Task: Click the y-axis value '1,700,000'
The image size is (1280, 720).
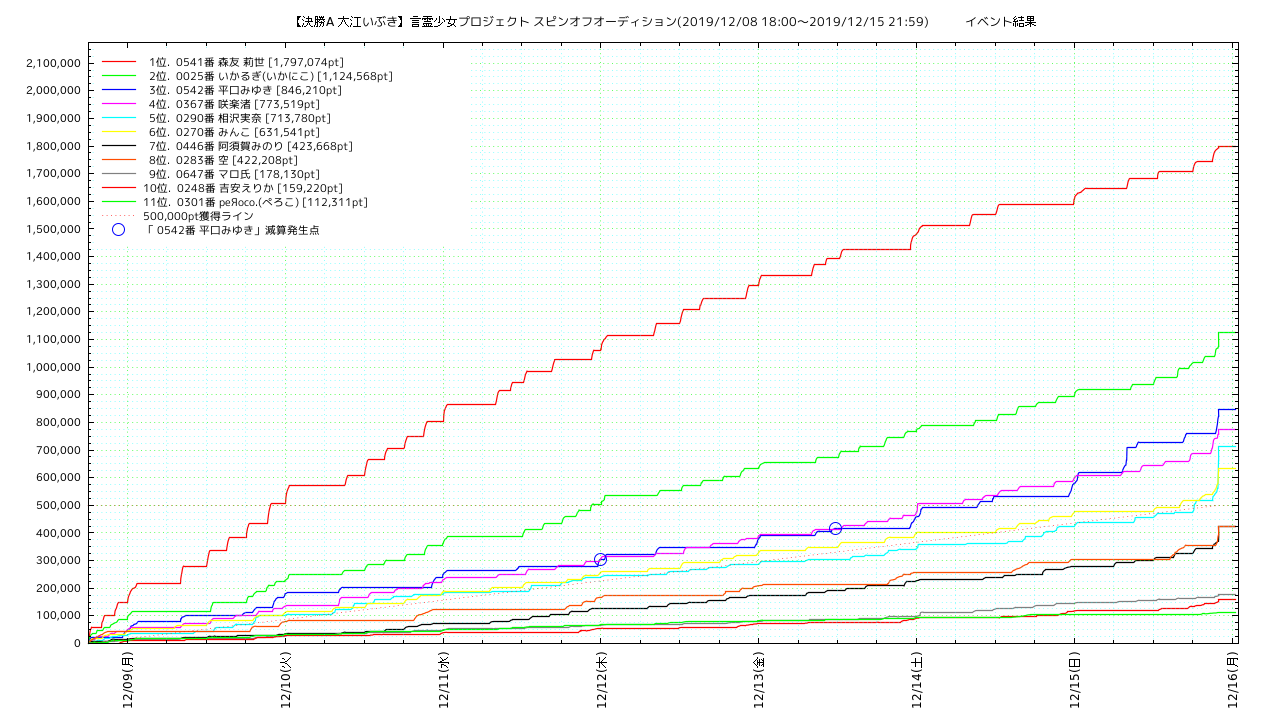Action: pos(52,173)
